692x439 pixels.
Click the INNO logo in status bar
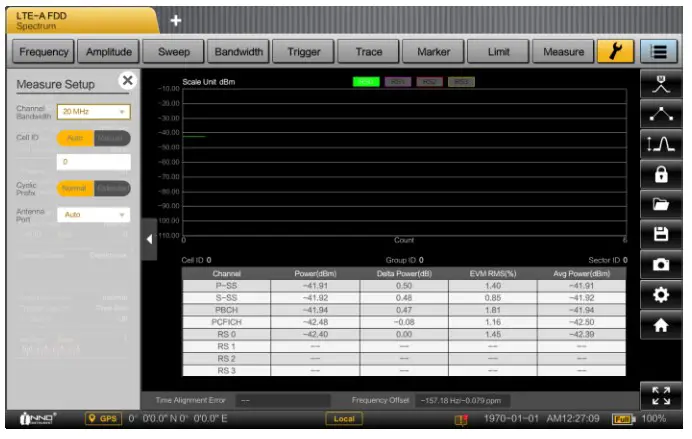(x=38, y=418)
